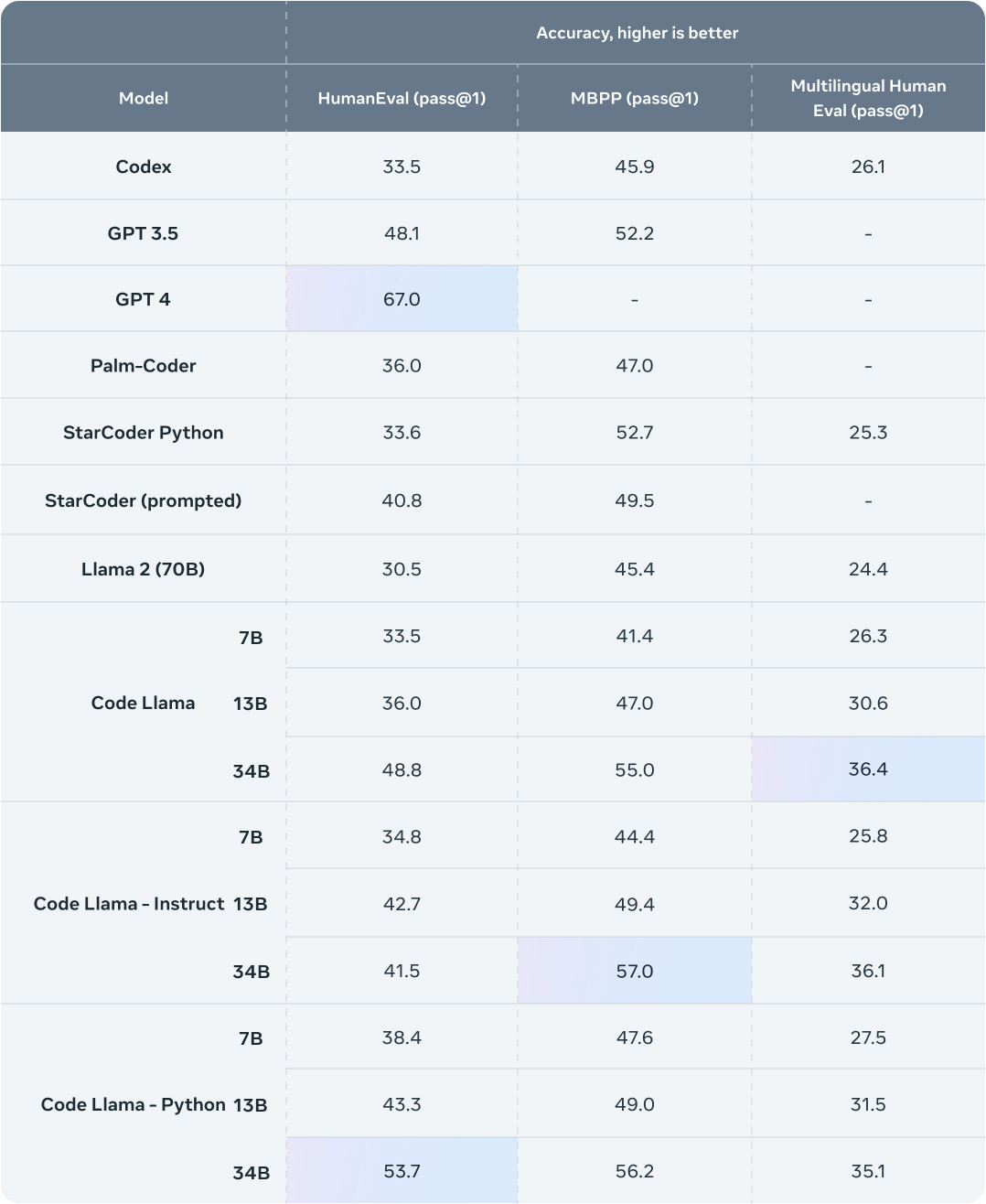The image size is (986, 1204).
Task: Click the highlighted 36.4 Multilingual score cell
Action: tap(868, 769)
